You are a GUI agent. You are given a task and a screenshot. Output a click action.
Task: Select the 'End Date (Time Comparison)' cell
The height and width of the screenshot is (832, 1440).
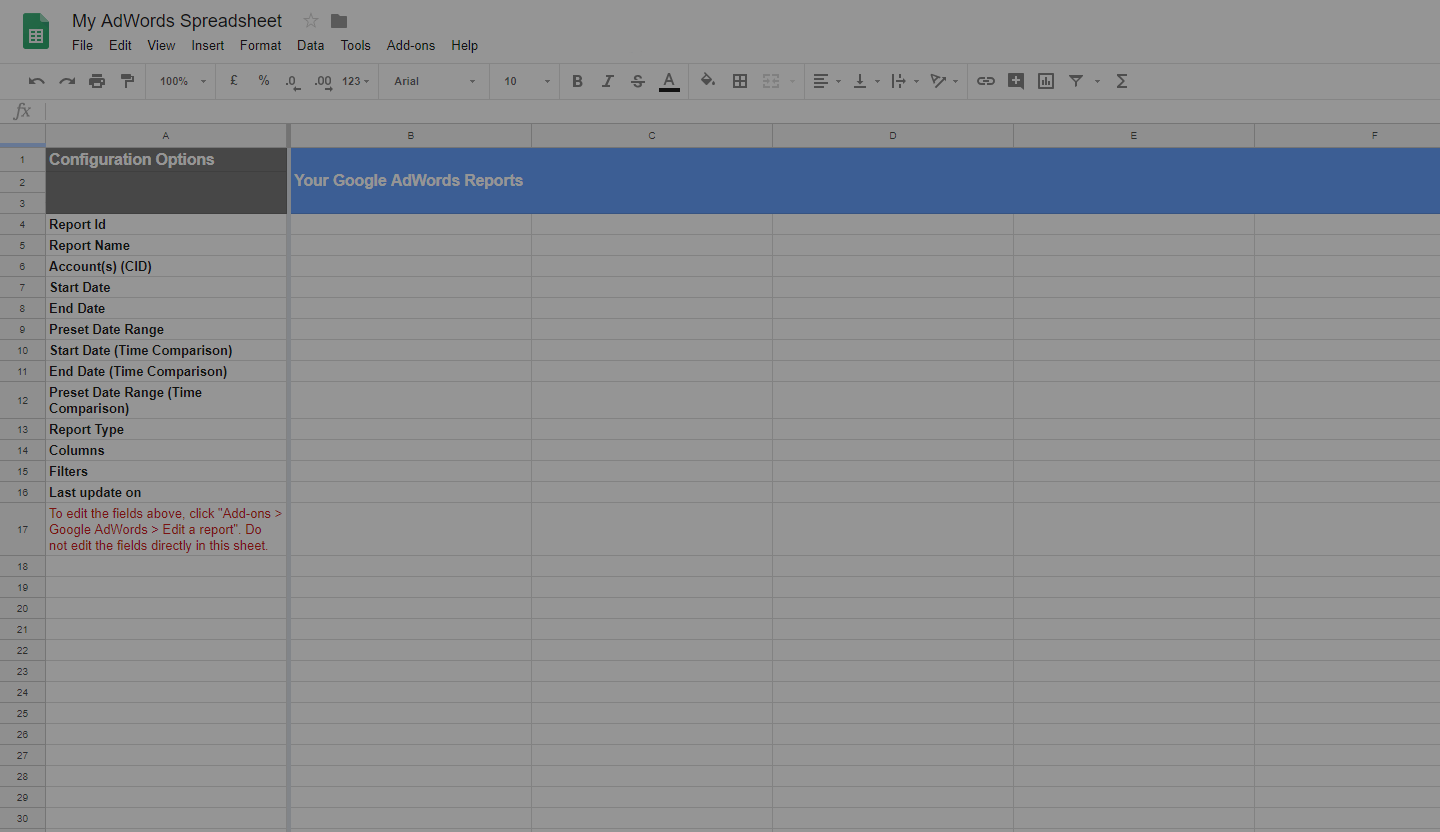pyautogui.click(x=166, y=371)
